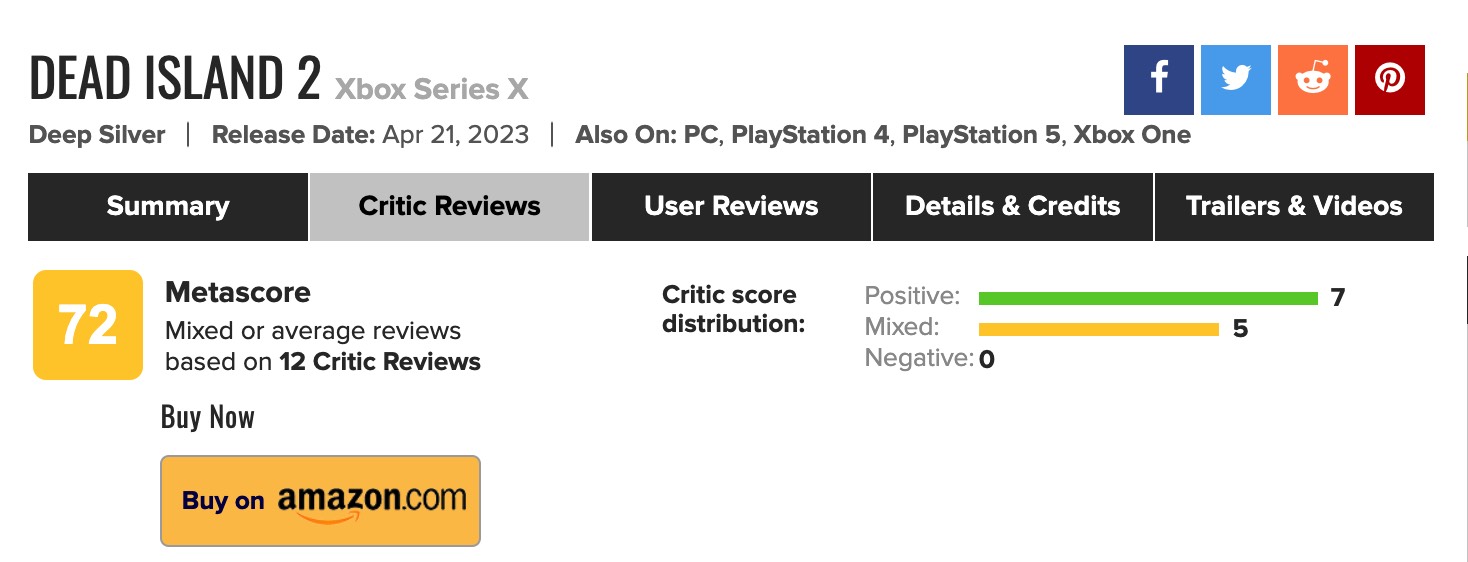Viewport: 1468px width, 562px height.
Task: Share page via Reddit icon
Action: (1312, 80)
